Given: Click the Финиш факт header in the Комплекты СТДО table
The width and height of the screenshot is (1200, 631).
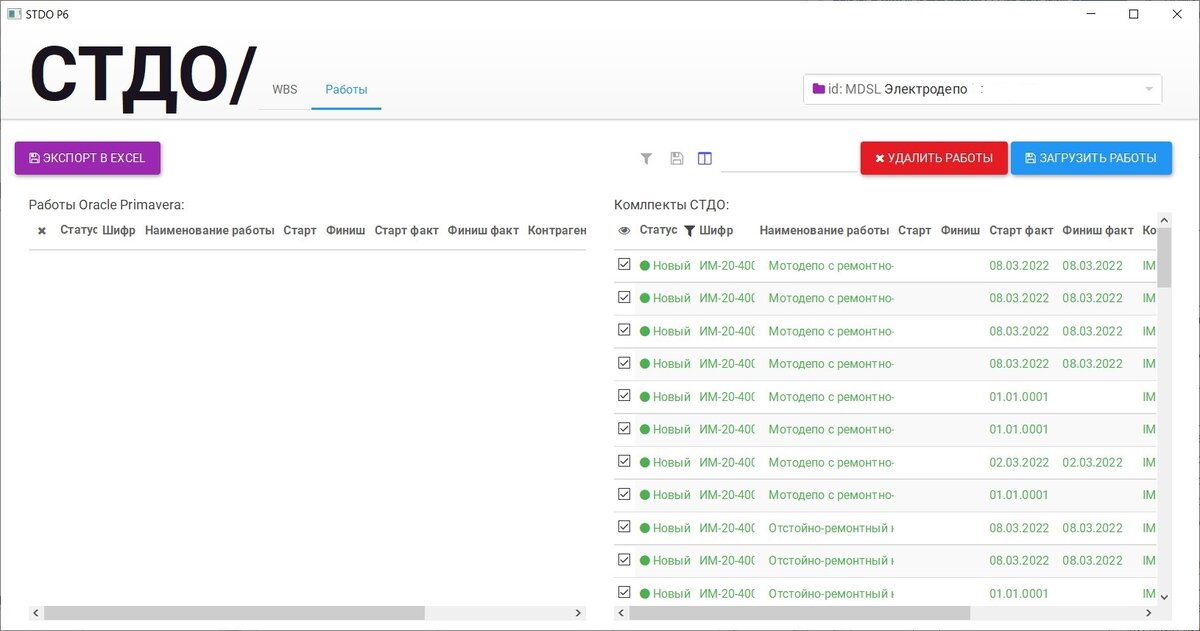Looking at the screenshot, I should tap(1098, 230).
